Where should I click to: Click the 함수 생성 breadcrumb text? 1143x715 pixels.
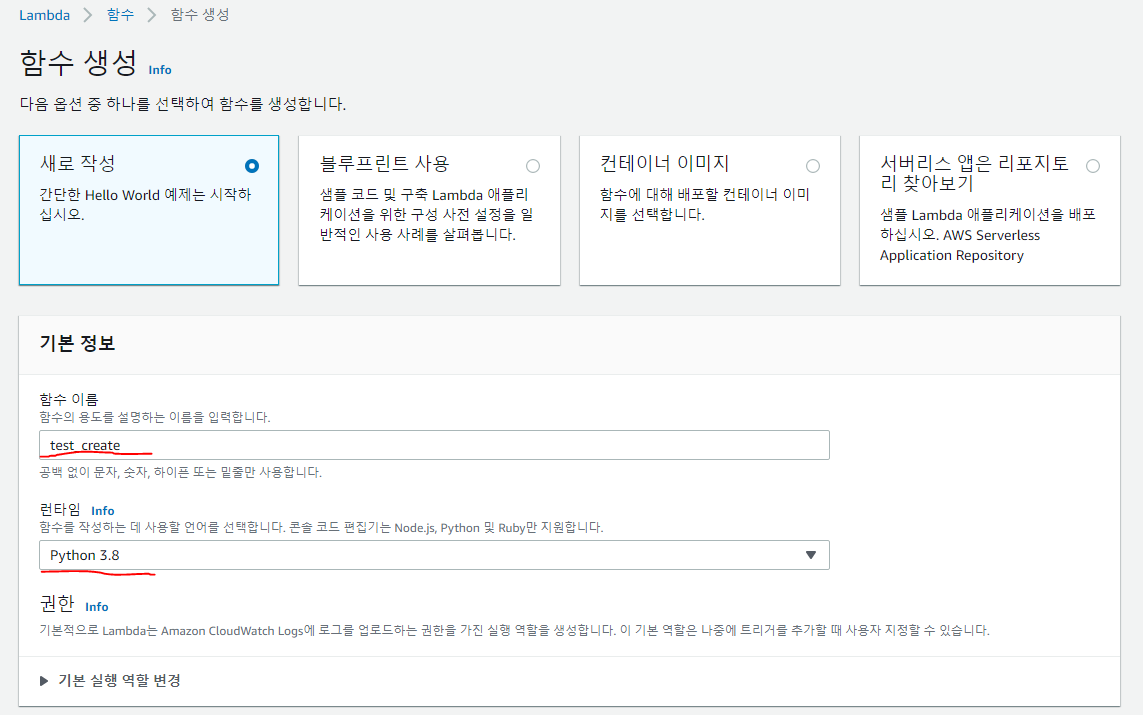tap(200, 15)
